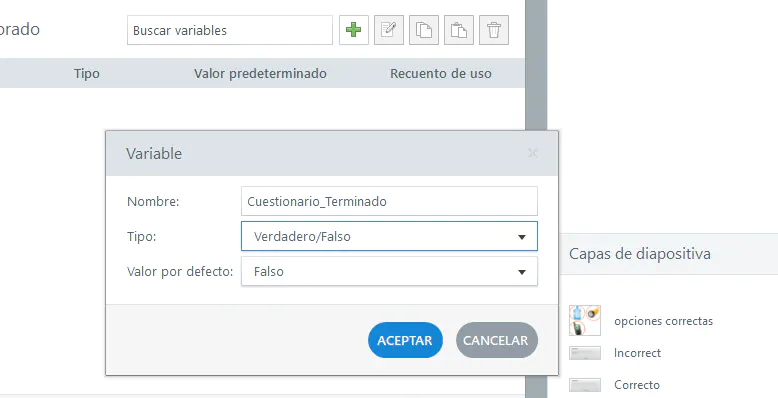Image resolution: width=778 pixels, height=398 pixels.
Task: Open the Valor por defecto dropdown
Action: tap(389, 271)
